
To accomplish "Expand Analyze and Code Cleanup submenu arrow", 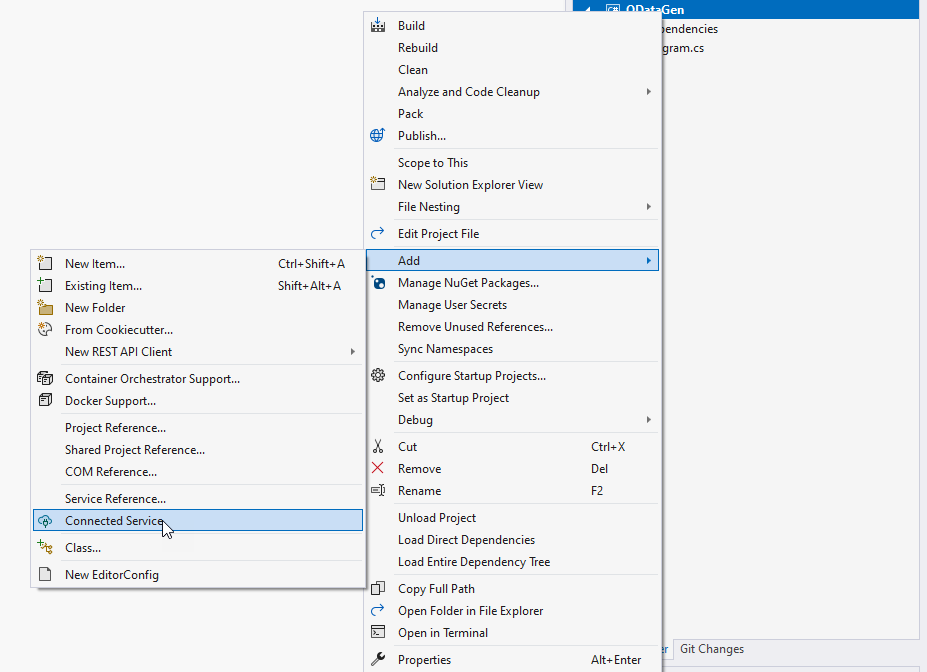I will point(649,92).
